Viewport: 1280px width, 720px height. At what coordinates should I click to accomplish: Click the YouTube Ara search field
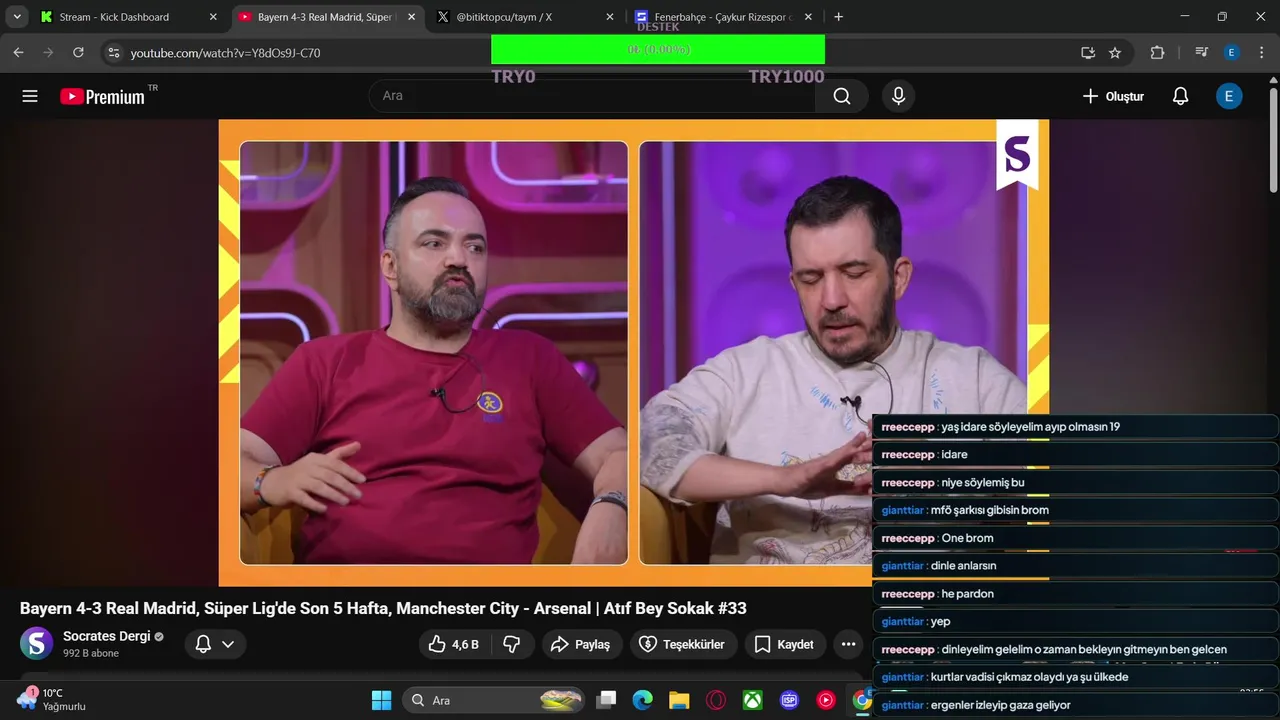592,96
